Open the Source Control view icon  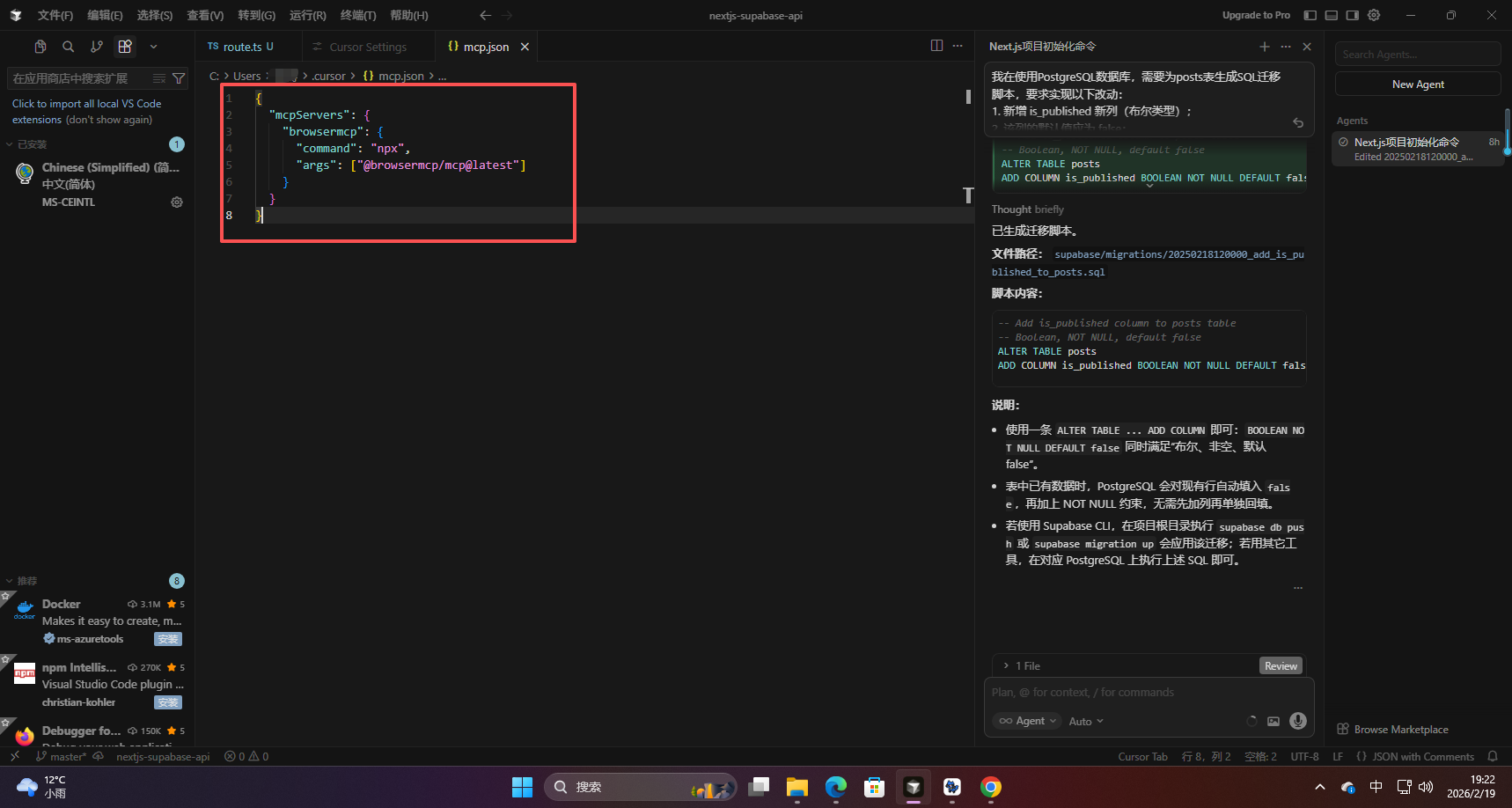[x=97, y=47]
